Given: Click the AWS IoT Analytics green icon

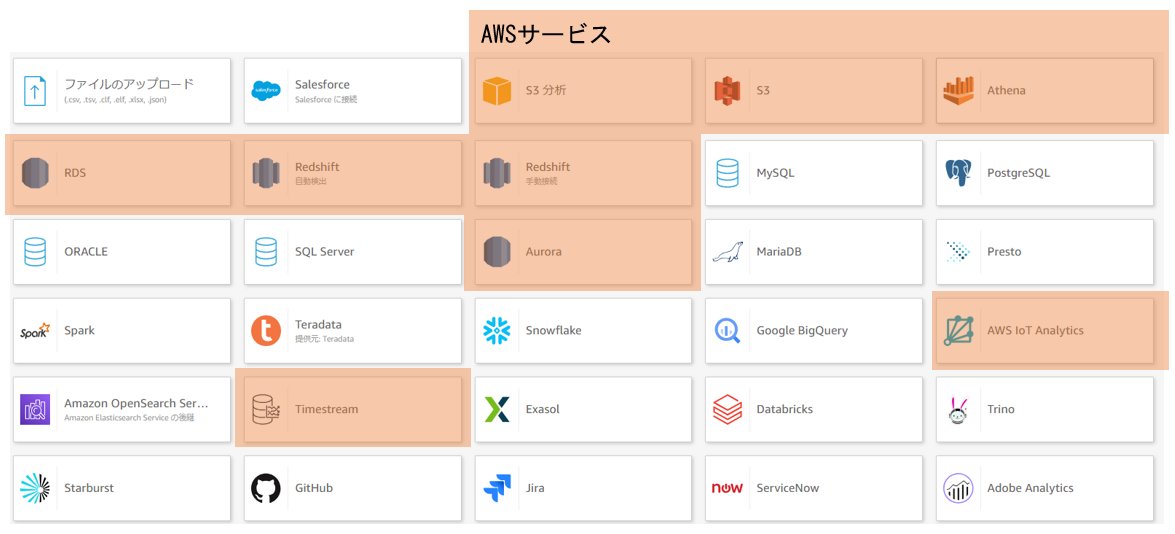Looking at the screenshot, I should [x=958, y=330].
